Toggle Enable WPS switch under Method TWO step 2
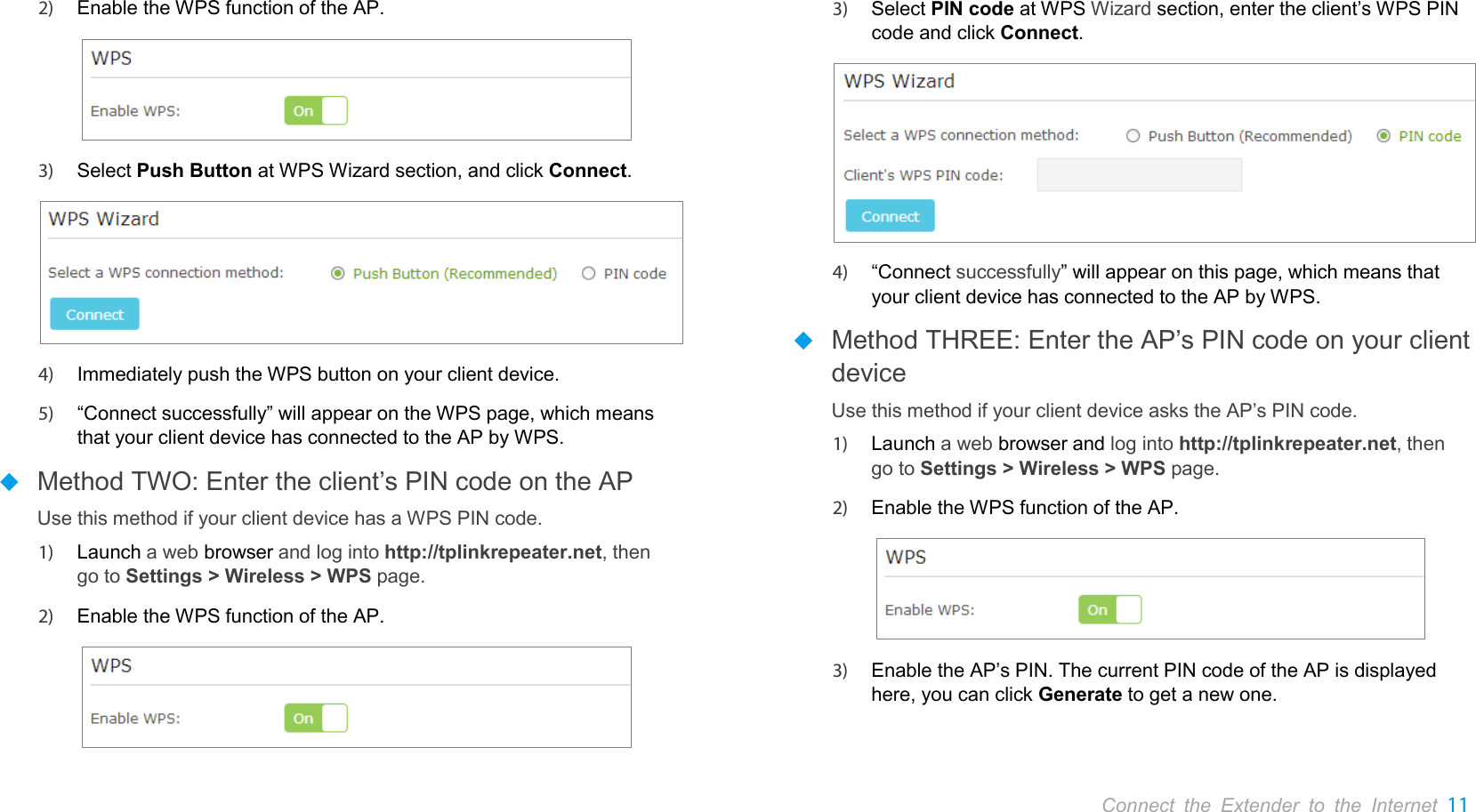The width and height of the screenshot is (1476, 812). pyautogui.click(x=316, y=718)
